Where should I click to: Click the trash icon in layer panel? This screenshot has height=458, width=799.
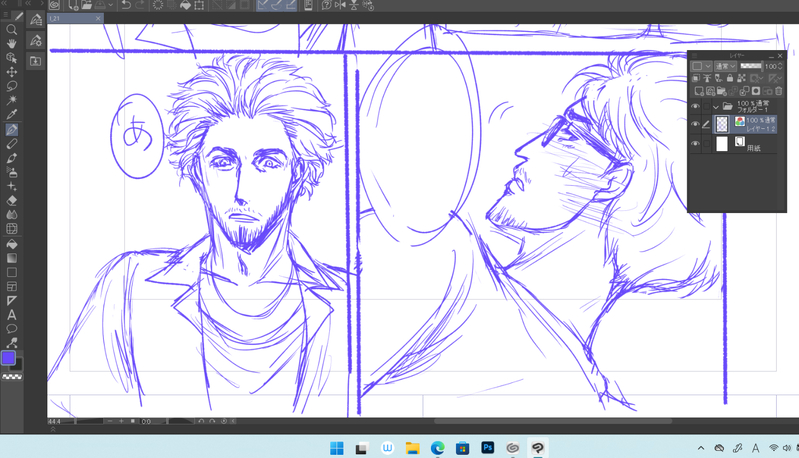pyautogui.click(x=778, y=91)
